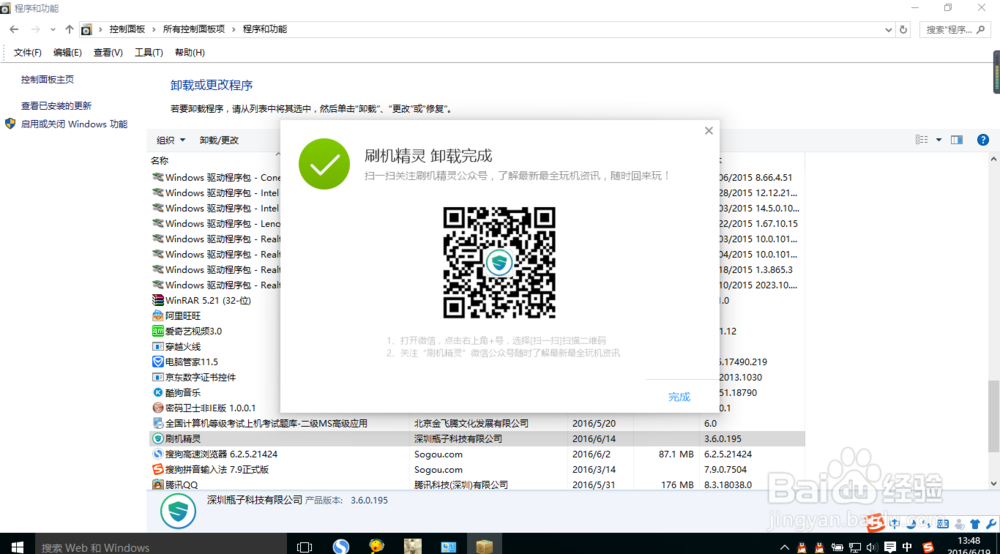Click 所有控制面板项 breadcrumb
This screenshot has height=554, width=1000.
194,29
